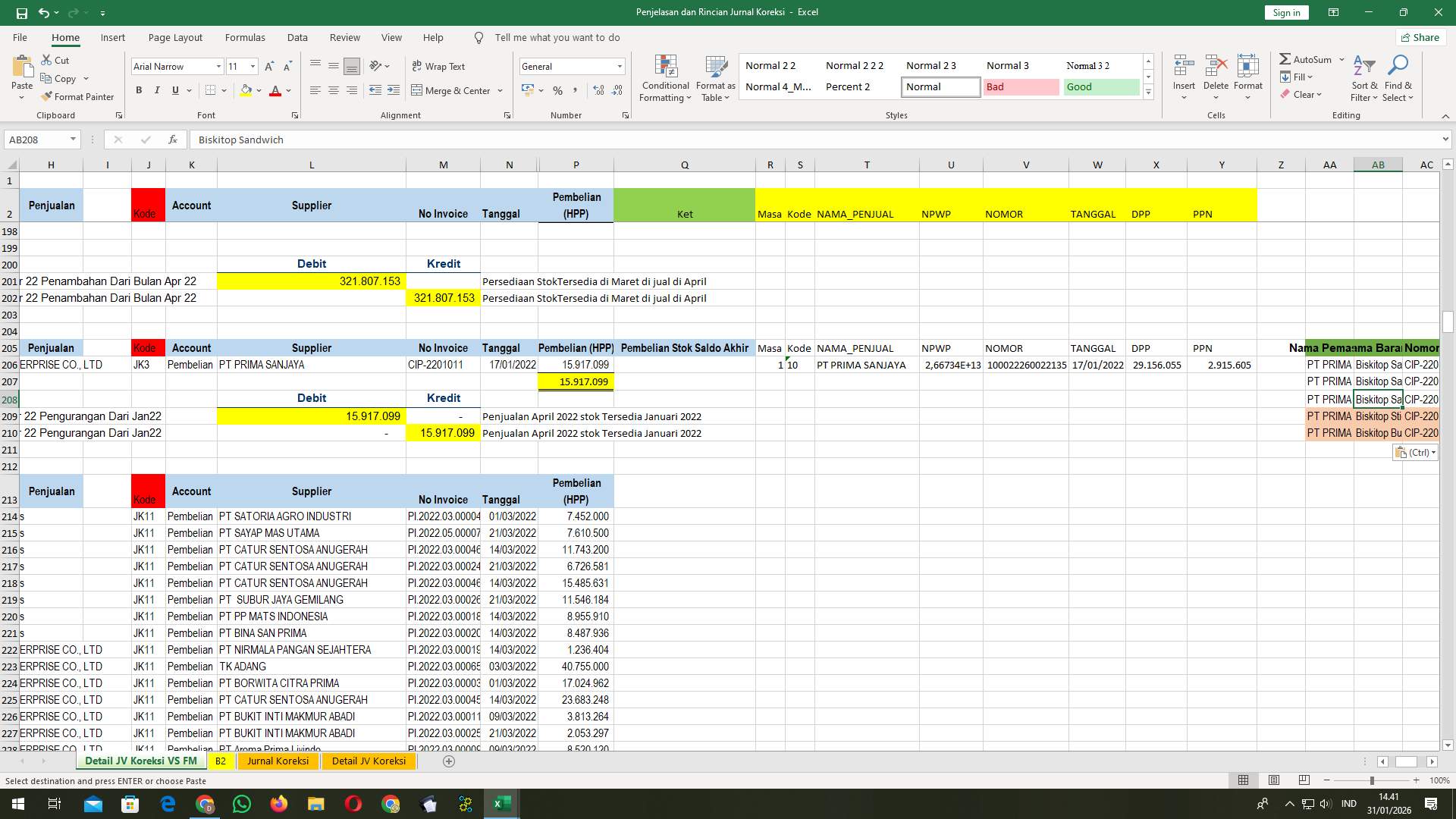
Task: Toggle bold formatting
Action: (139, 90)
